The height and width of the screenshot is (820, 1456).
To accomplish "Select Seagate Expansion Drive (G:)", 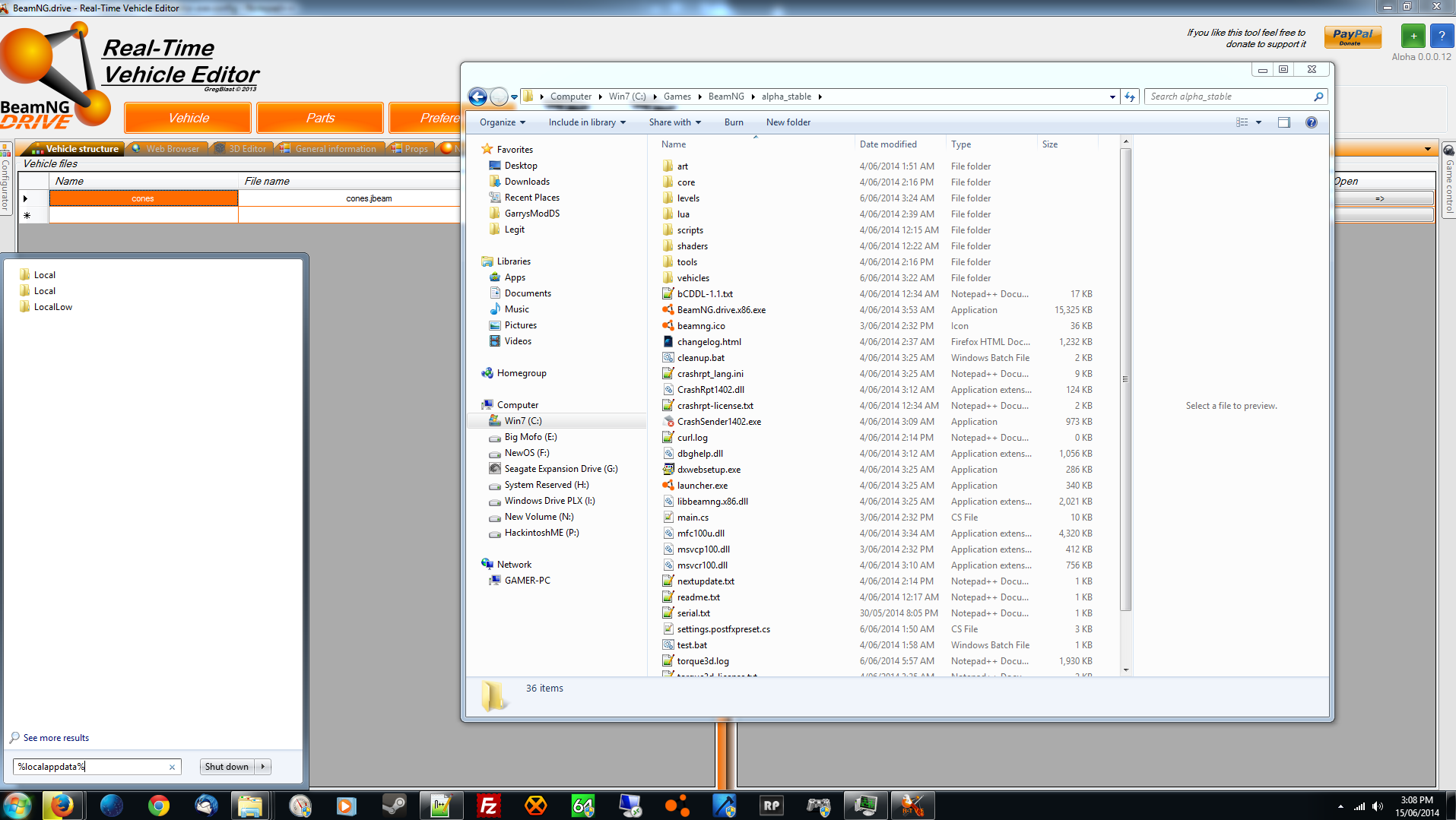I will click(561, 469).
